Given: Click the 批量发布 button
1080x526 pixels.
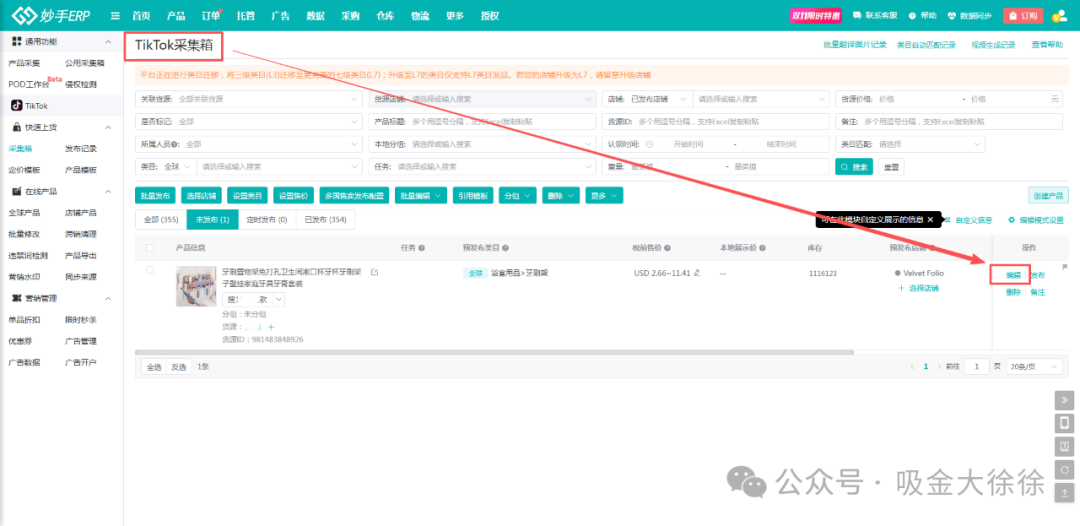Looking at the screenshot, I should pos(156,196).
